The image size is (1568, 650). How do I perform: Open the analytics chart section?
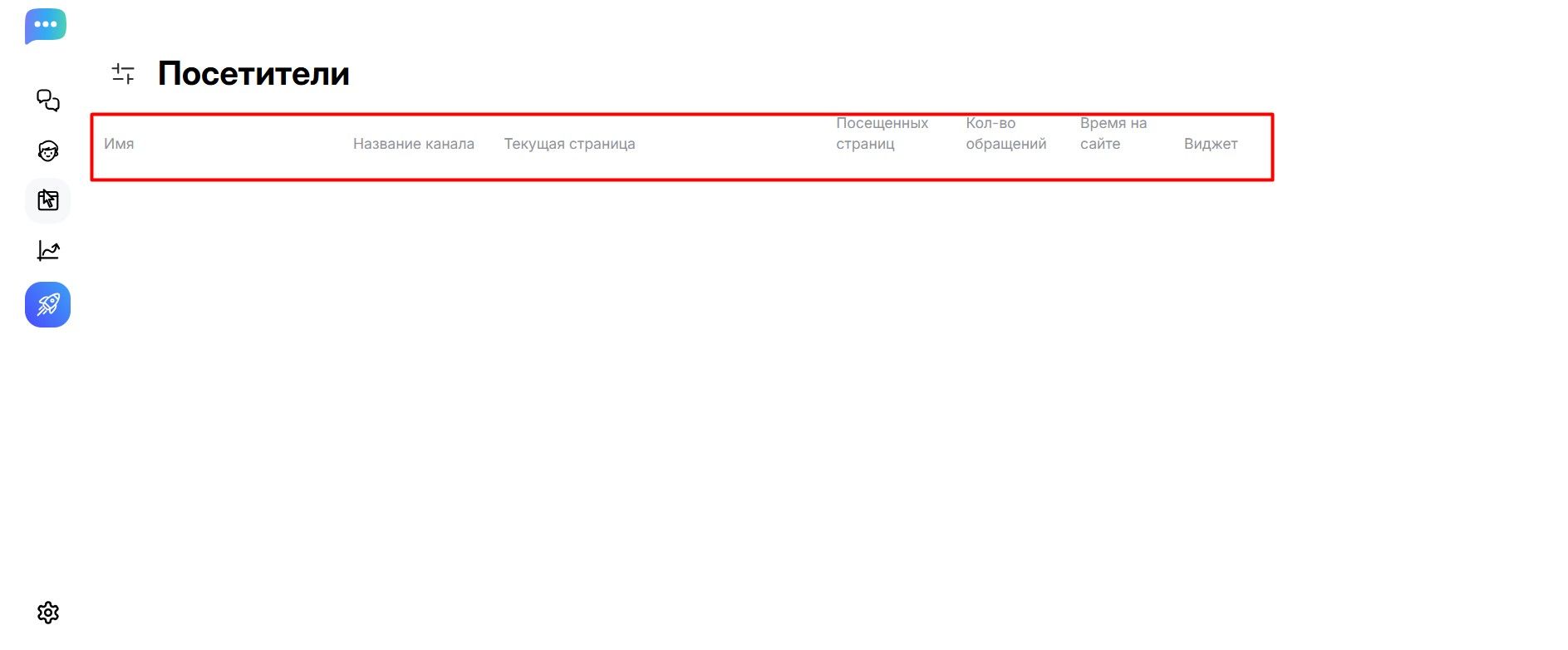(48, 250)
